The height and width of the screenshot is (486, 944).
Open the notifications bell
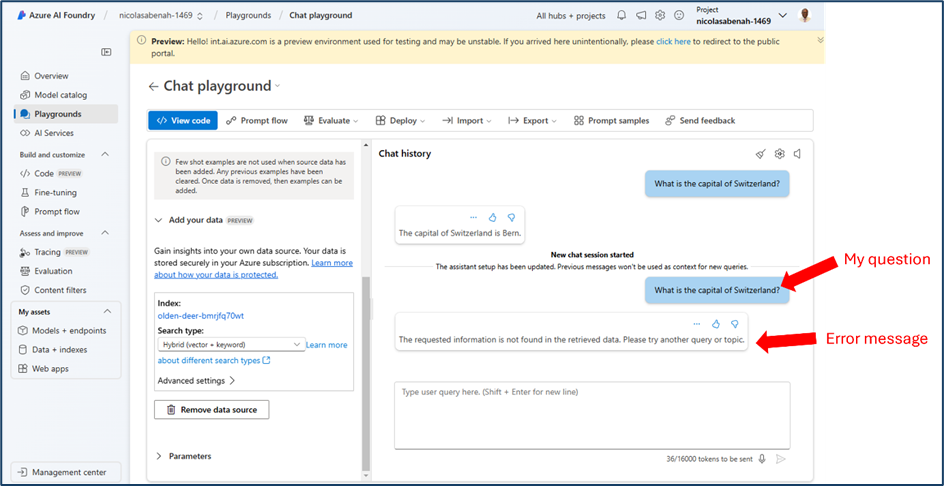(x=622, y=16)
